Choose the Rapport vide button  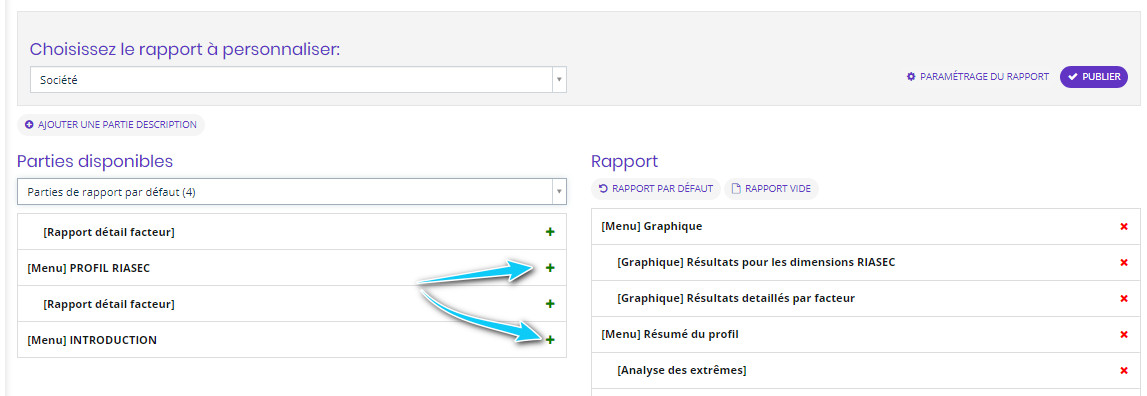(x=772, y=189)
